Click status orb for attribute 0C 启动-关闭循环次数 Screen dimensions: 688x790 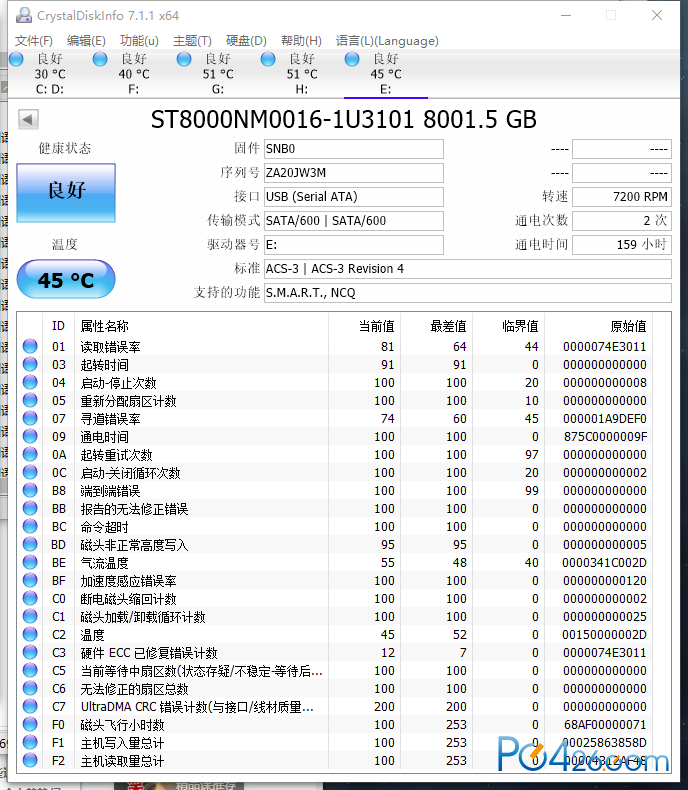30,472
